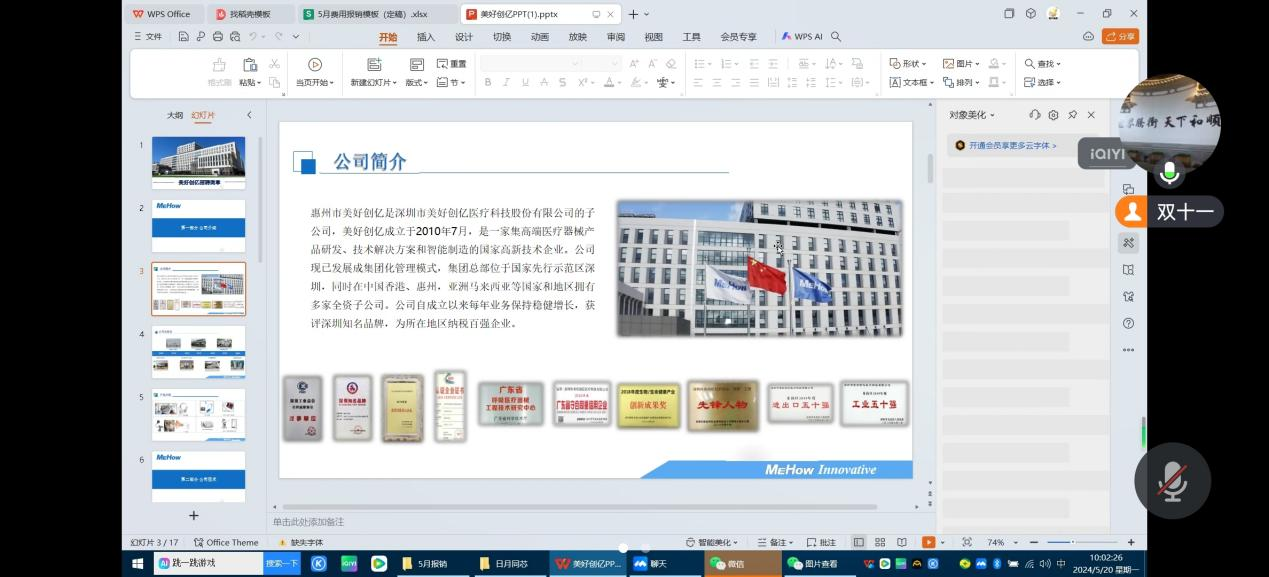Open settings gear in 对象美化 panel
1269x577 pixels.
[1053, 115]
